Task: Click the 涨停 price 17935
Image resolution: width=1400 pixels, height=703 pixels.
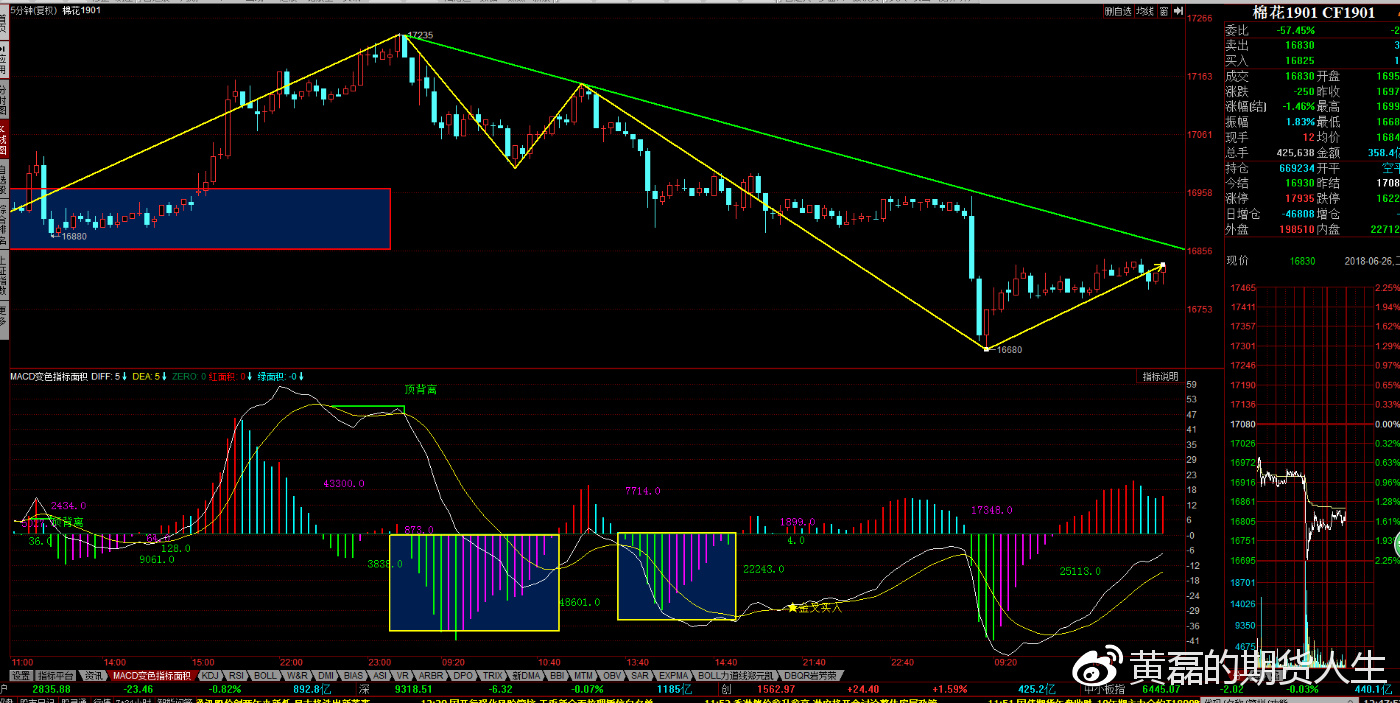Action: tap(1301, 199)
